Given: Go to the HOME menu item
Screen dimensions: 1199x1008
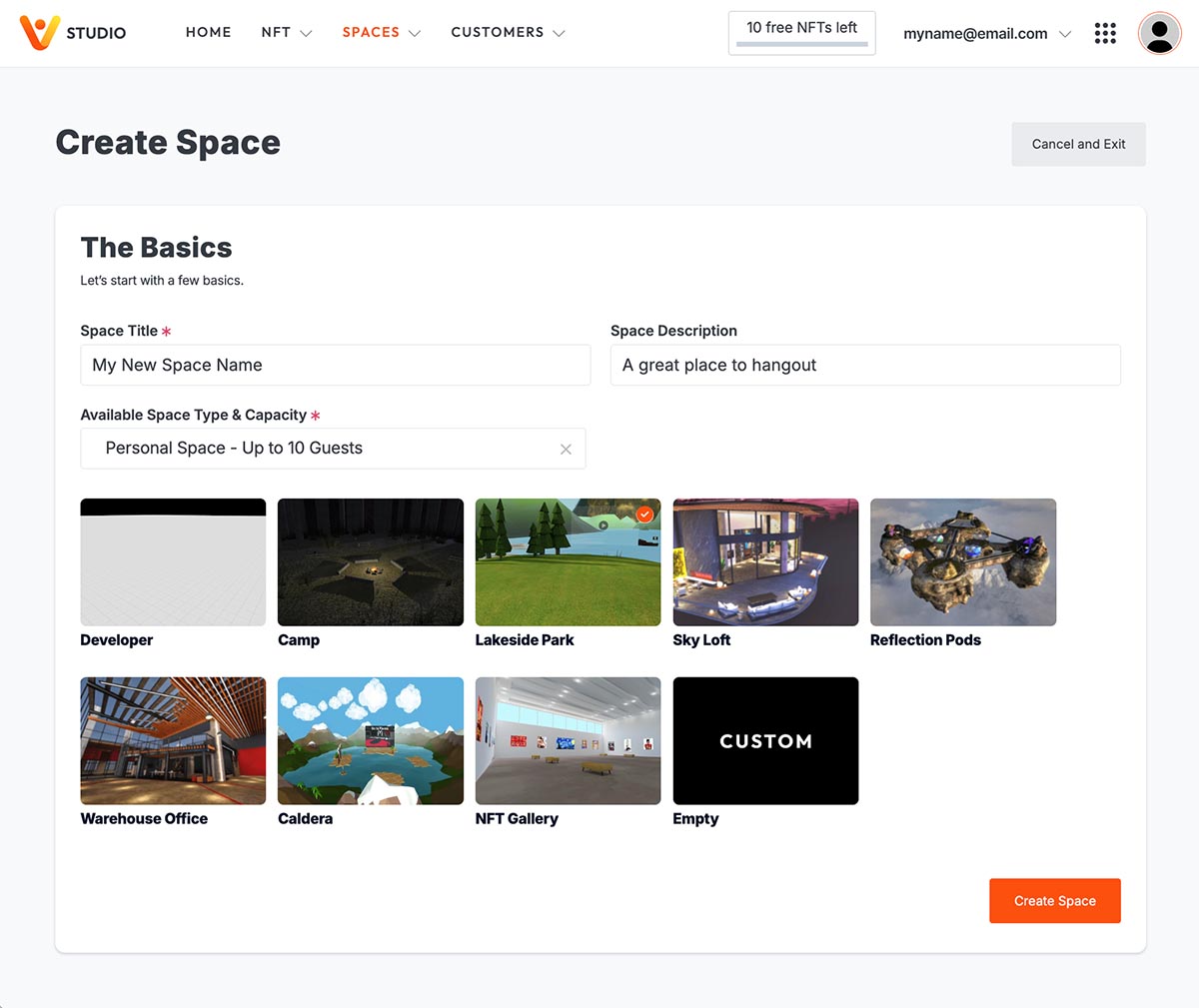Looking at the screenshot, I should coord(208,32).
